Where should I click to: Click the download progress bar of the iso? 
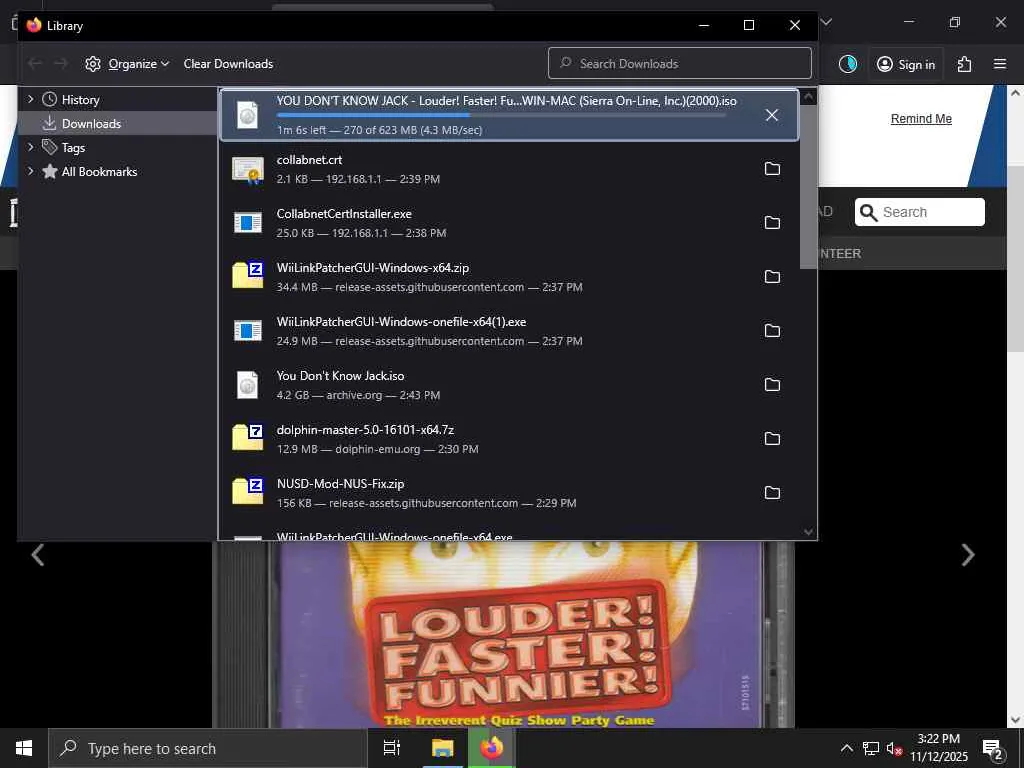501,115
